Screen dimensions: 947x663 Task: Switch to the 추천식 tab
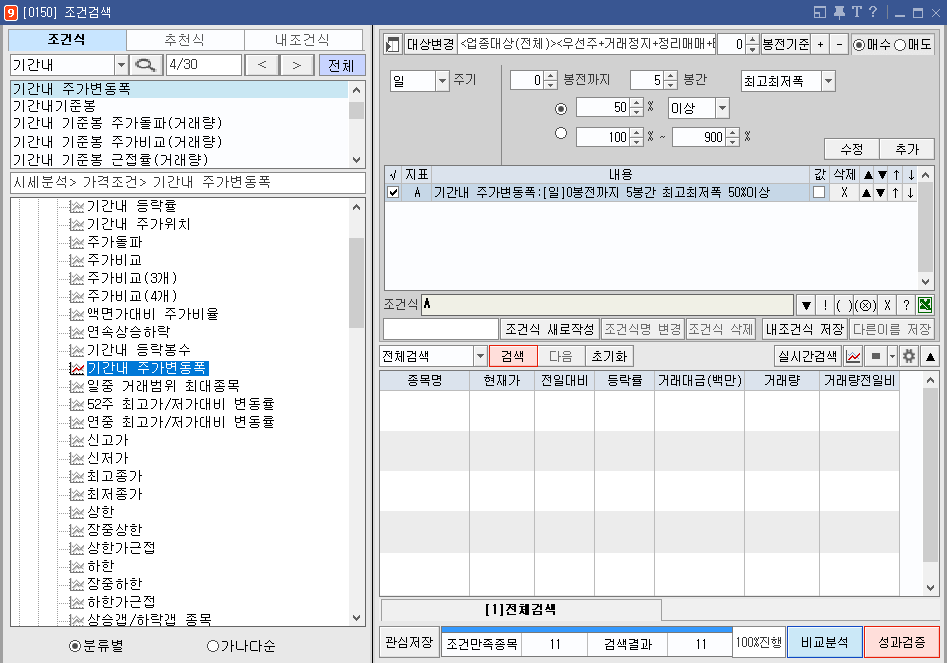click(x=185, y=40)
